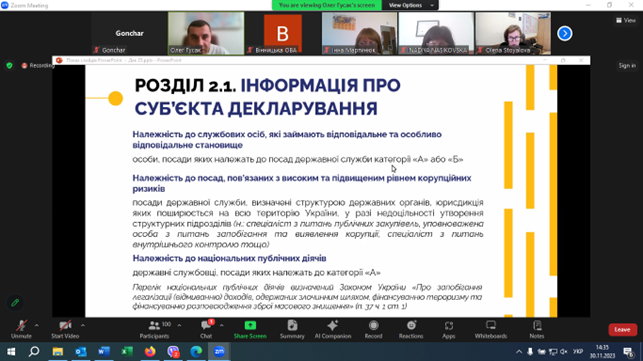This screenshot has width=643, height=361.
Task: Open the Chat panel
Action: [x=206, y=329]
